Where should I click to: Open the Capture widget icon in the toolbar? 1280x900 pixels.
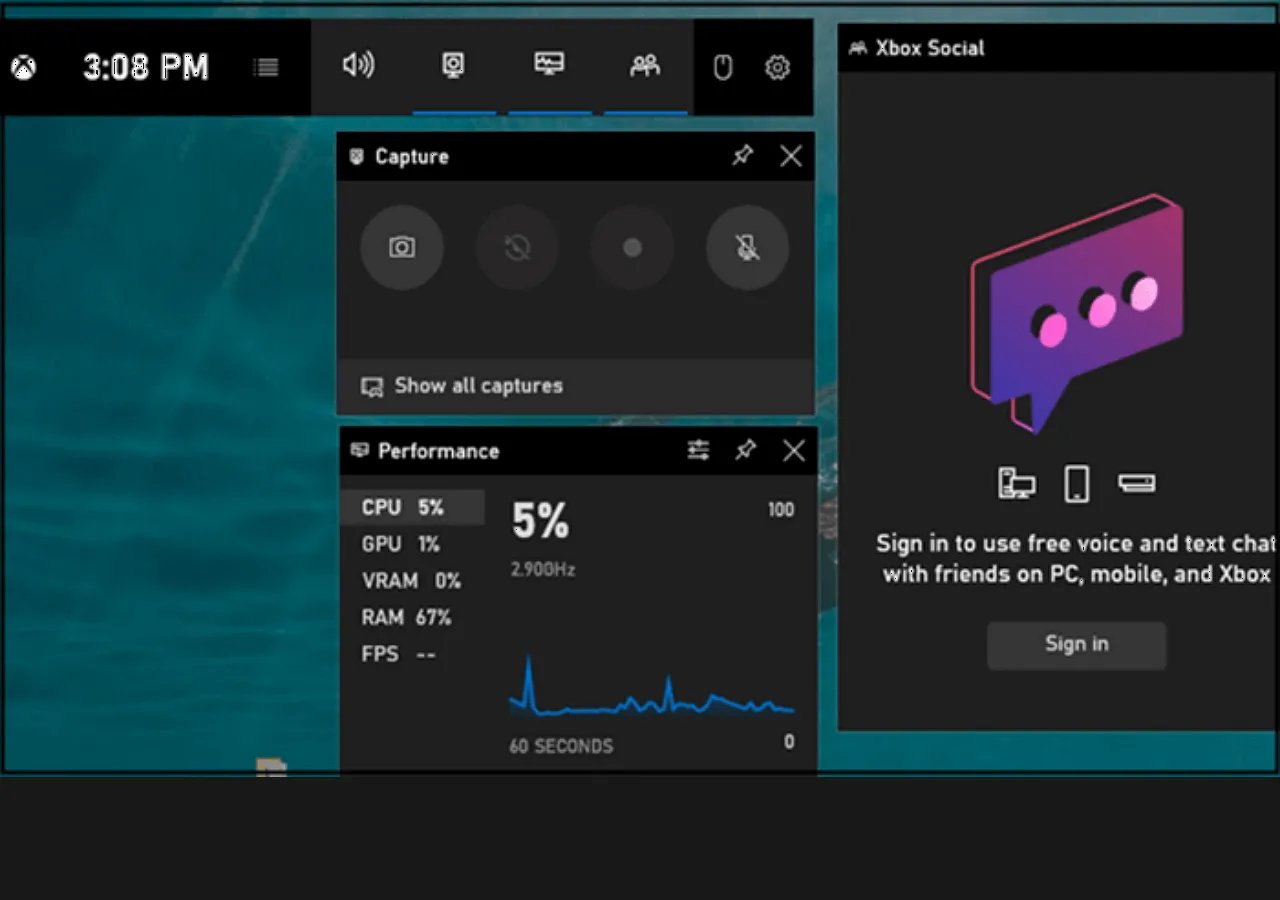tap(454, 64)
